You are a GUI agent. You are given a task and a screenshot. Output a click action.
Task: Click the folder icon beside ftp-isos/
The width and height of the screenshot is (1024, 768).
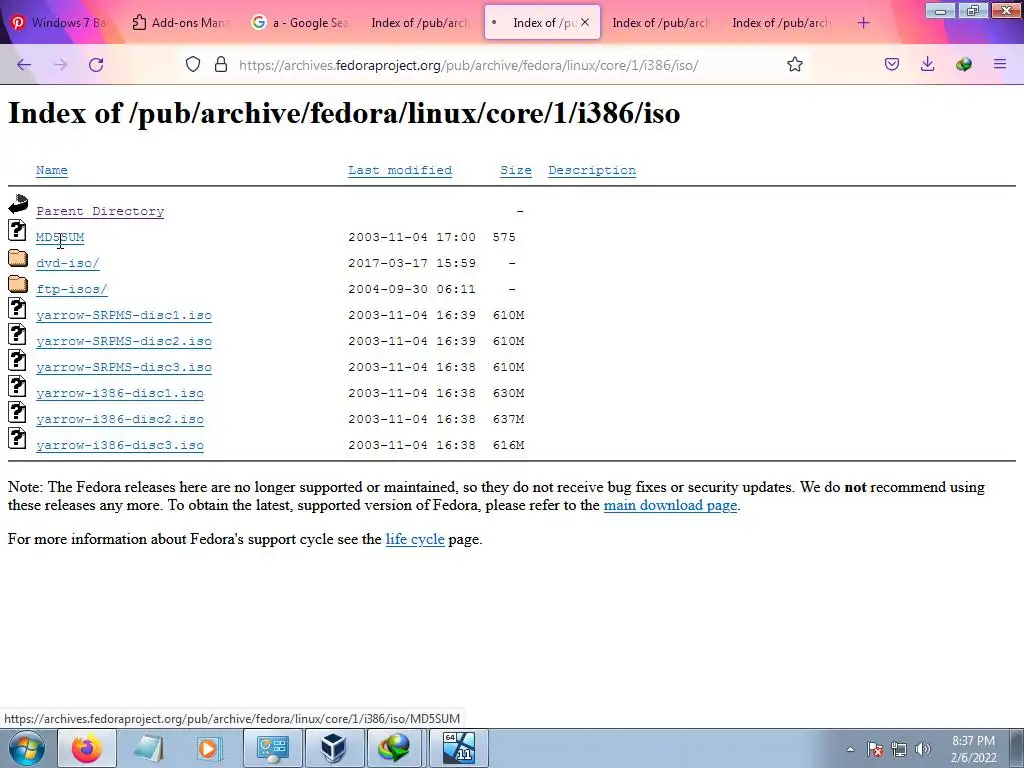tap(18, 284)
